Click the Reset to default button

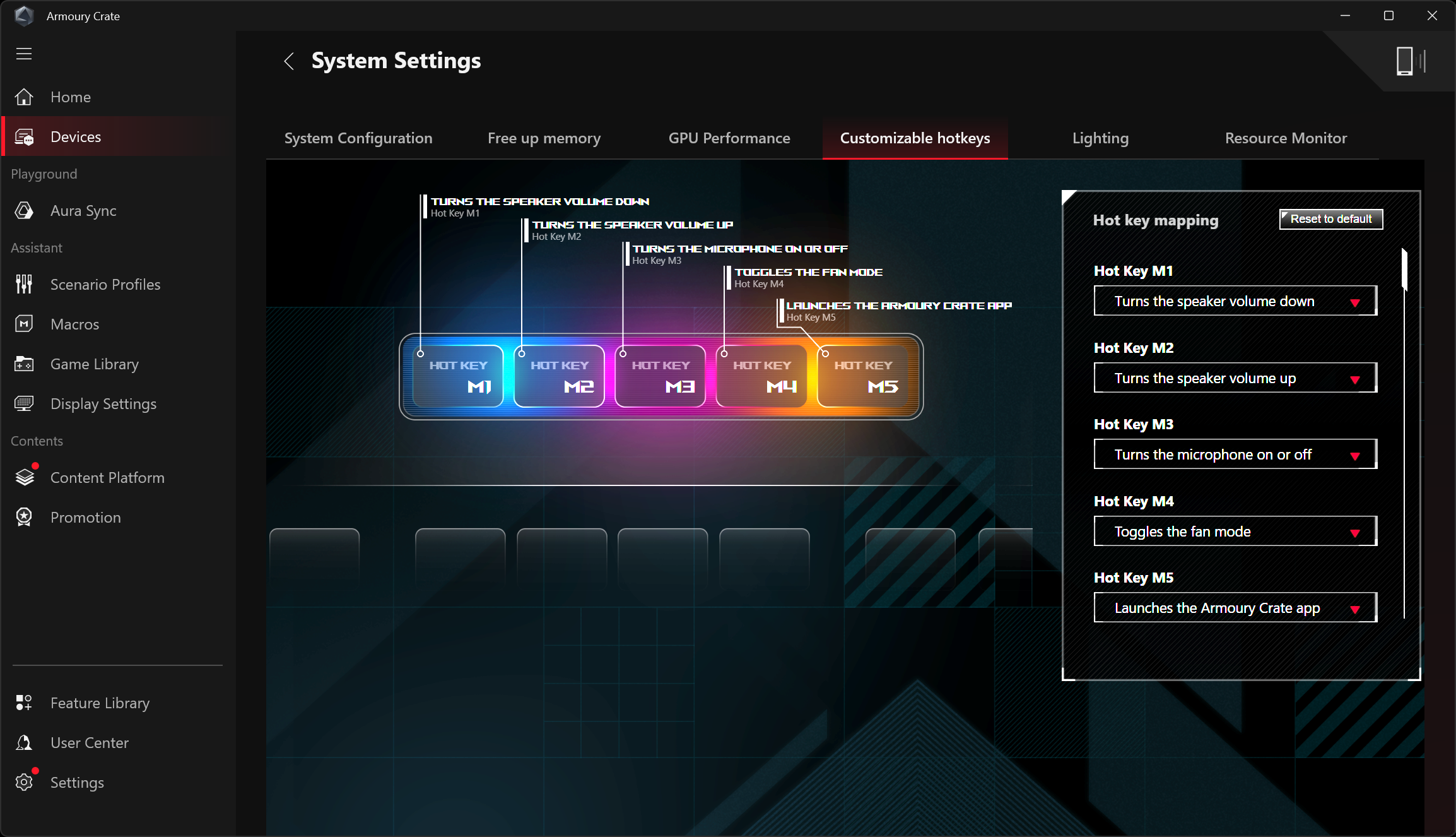pos(1330,219)
